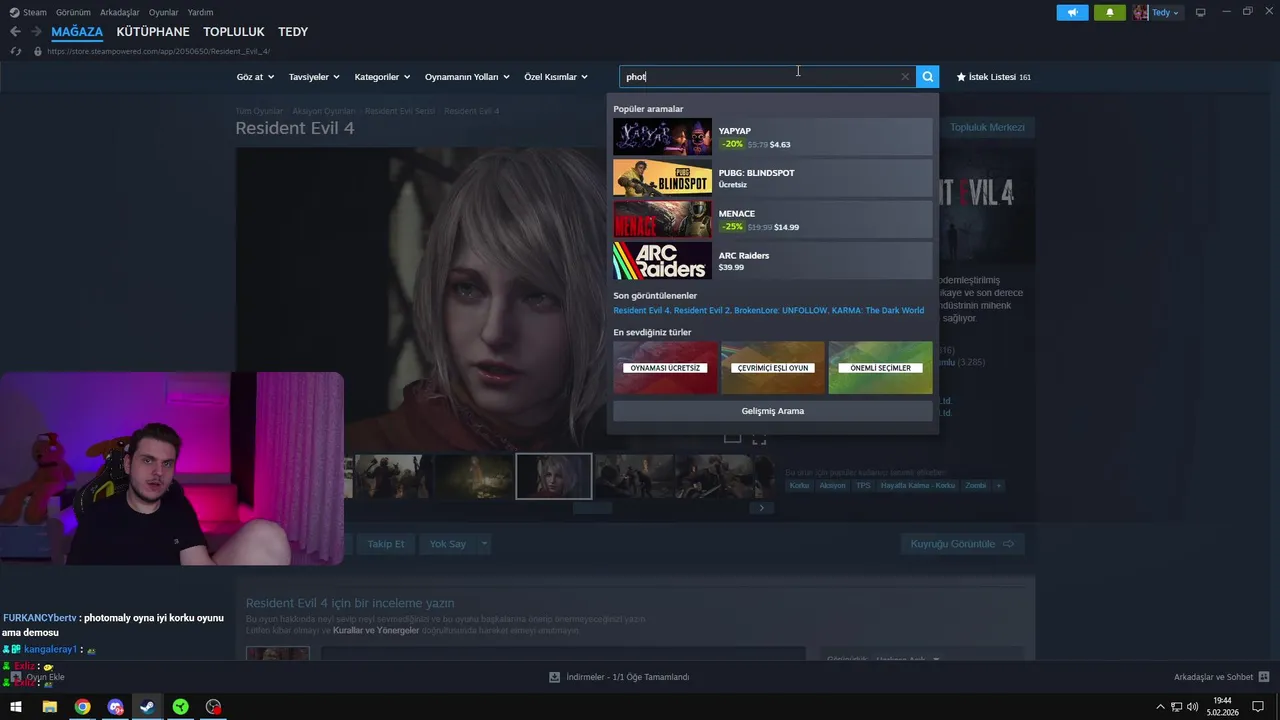The height and width of the screenshot is (720, 1280).
Task: Toggle fullscreen for the screenshot viewer
Action: [759, 438]
